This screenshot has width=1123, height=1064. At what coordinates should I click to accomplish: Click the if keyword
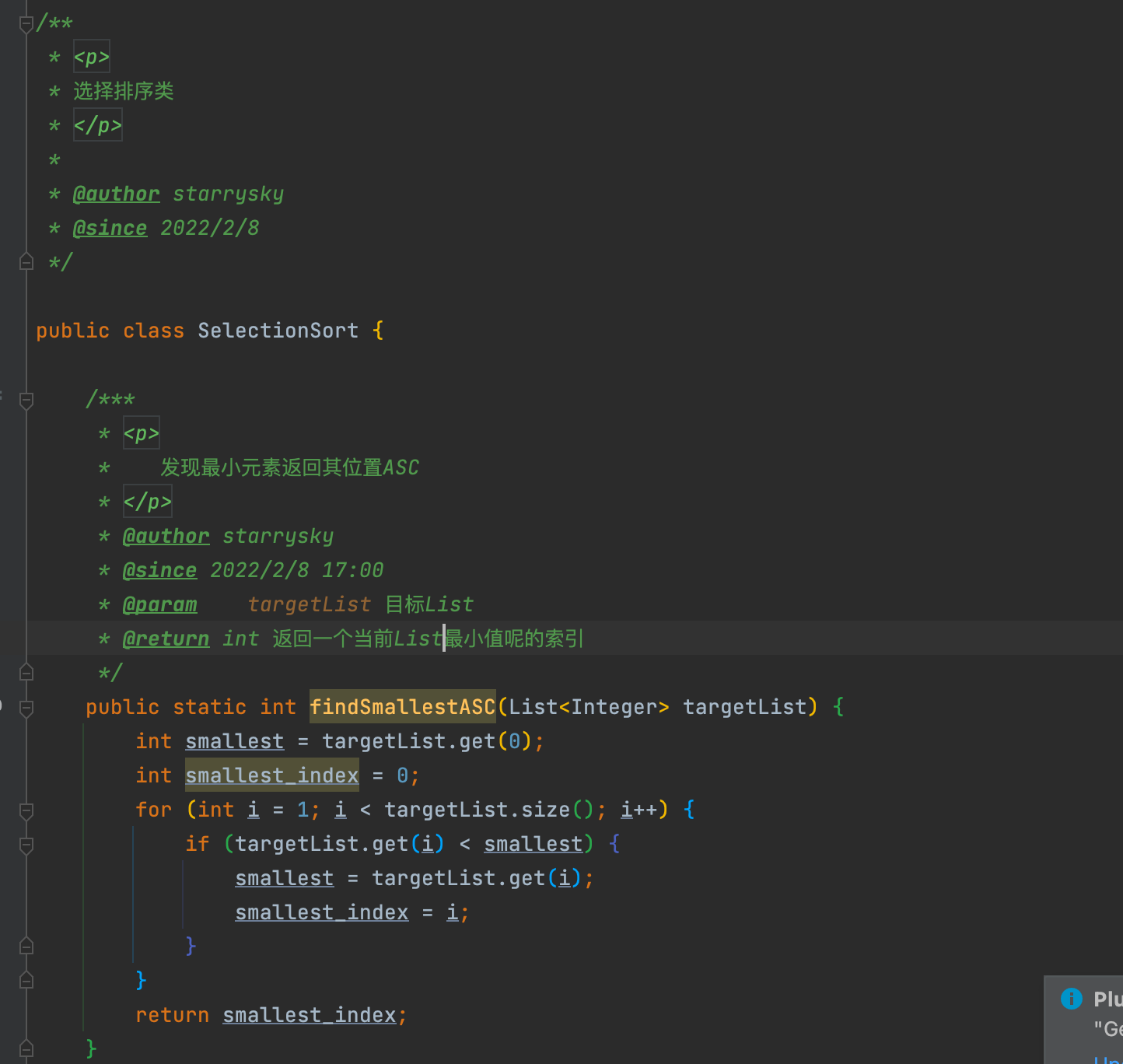(197, 844)
